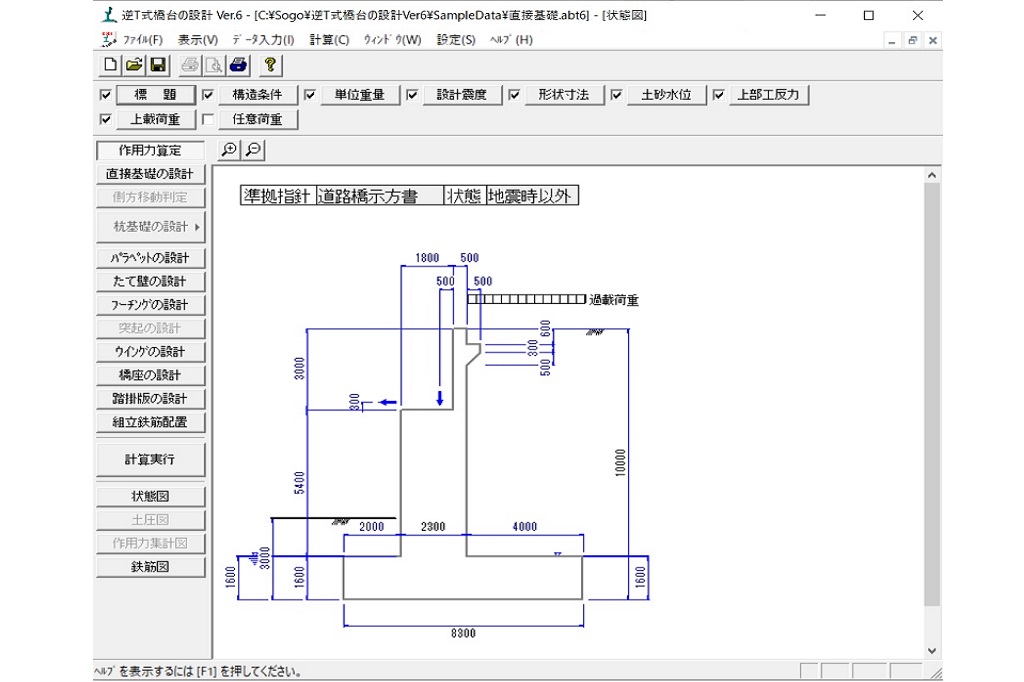This screenshot has height=682, width=1024.
Task: Click the document icon beside ファイル menu
Action: coord(109,39)
